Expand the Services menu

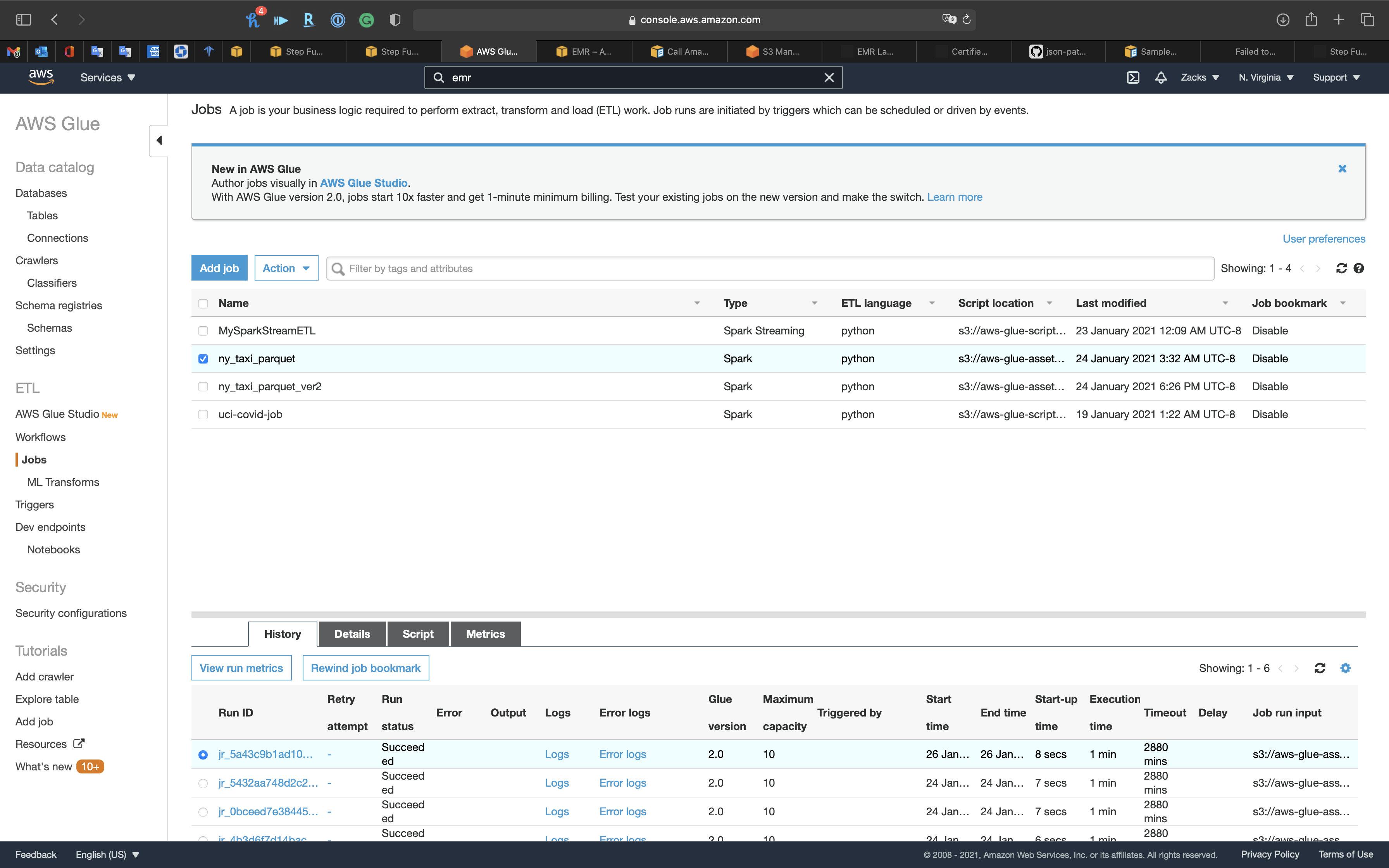107,77
